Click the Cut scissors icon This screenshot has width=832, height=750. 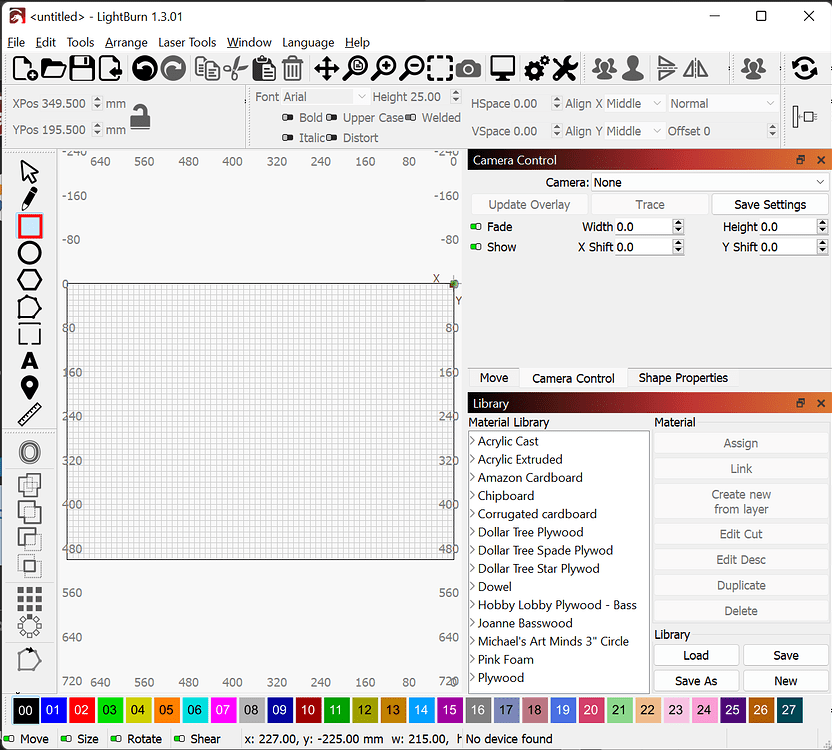[235, 69]
